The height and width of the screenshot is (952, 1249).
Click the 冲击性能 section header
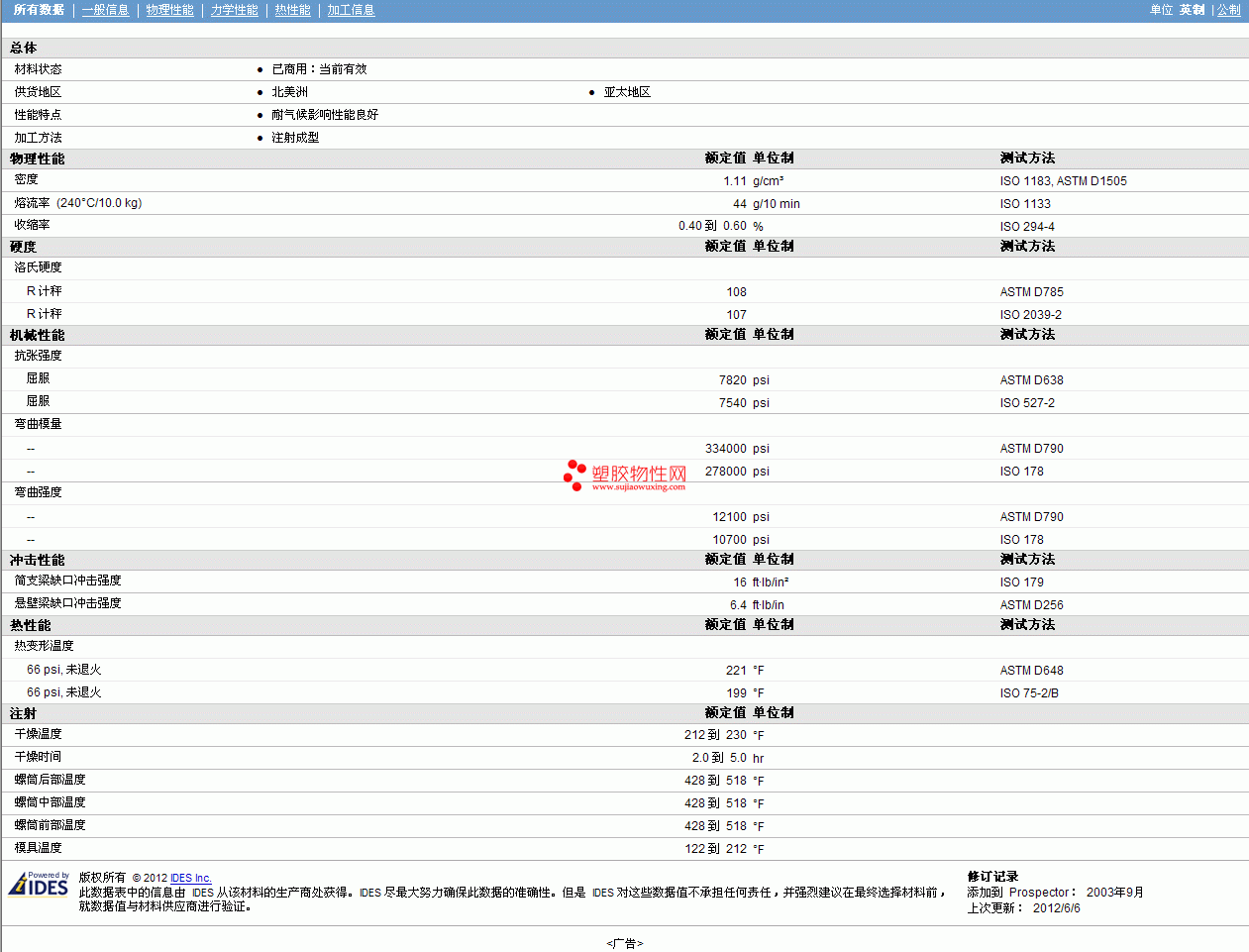click(38, 560)
